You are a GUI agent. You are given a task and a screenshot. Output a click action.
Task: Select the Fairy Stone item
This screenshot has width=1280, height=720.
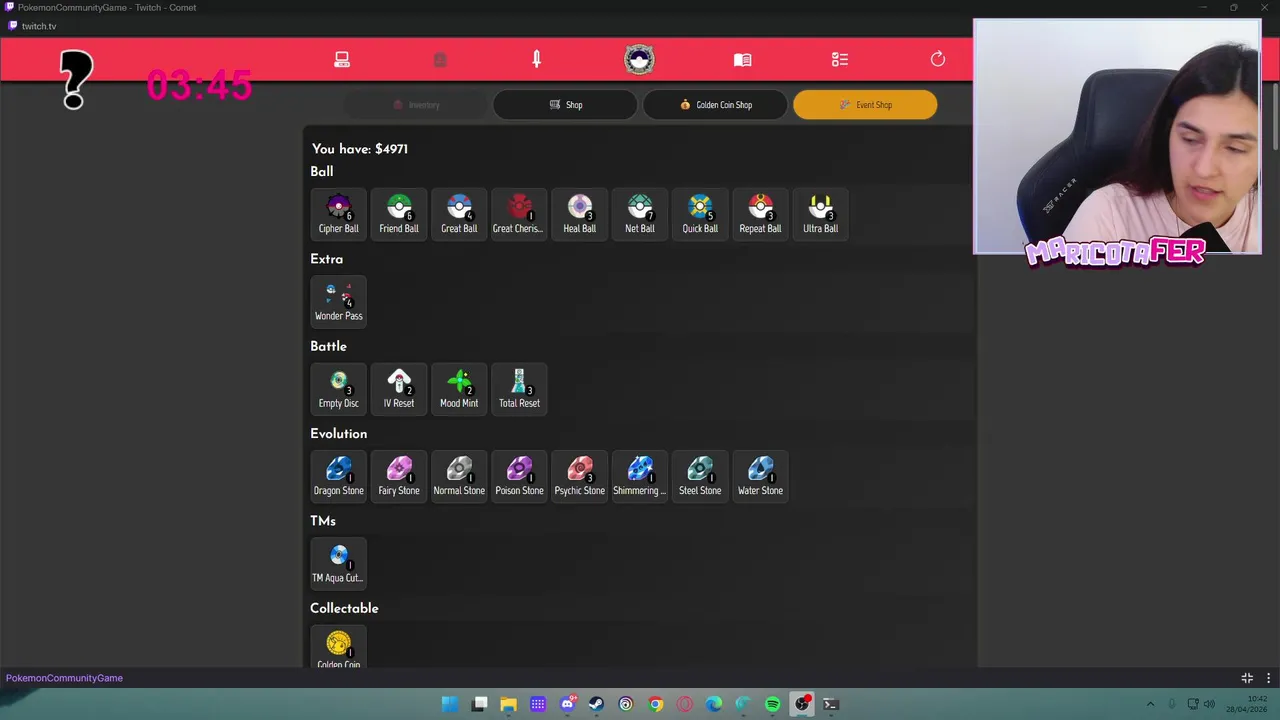399,476
